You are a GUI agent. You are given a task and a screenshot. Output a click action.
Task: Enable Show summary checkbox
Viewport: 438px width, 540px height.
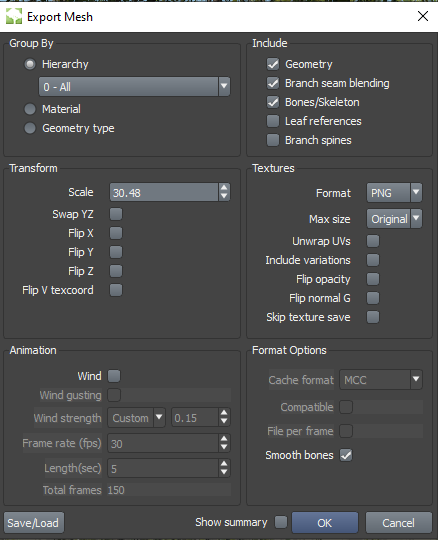[x=281, y=522]
